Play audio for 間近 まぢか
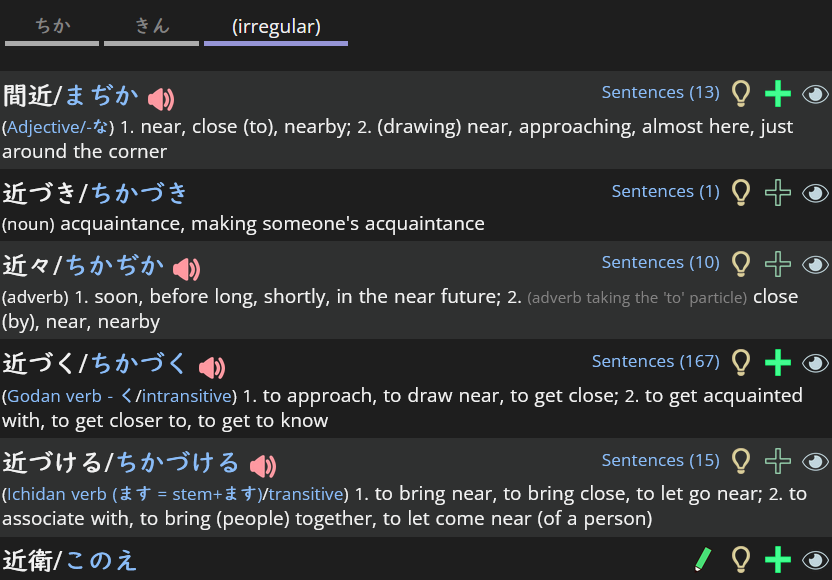This screenshot has height=580, width=832. point(161,98)
